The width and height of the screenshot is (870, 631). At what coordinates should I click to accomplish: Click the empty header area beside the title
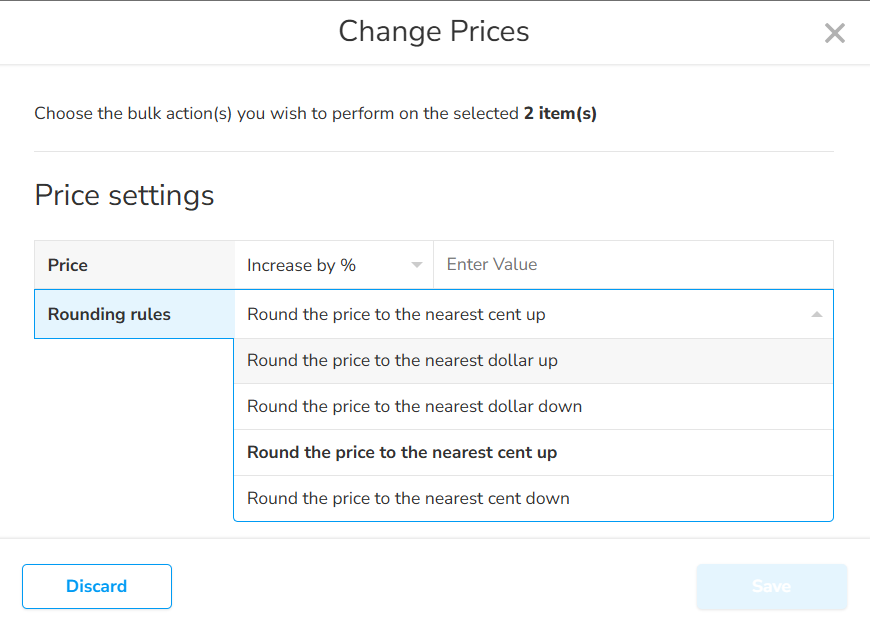pyautogui.click(x=170, y=32)
